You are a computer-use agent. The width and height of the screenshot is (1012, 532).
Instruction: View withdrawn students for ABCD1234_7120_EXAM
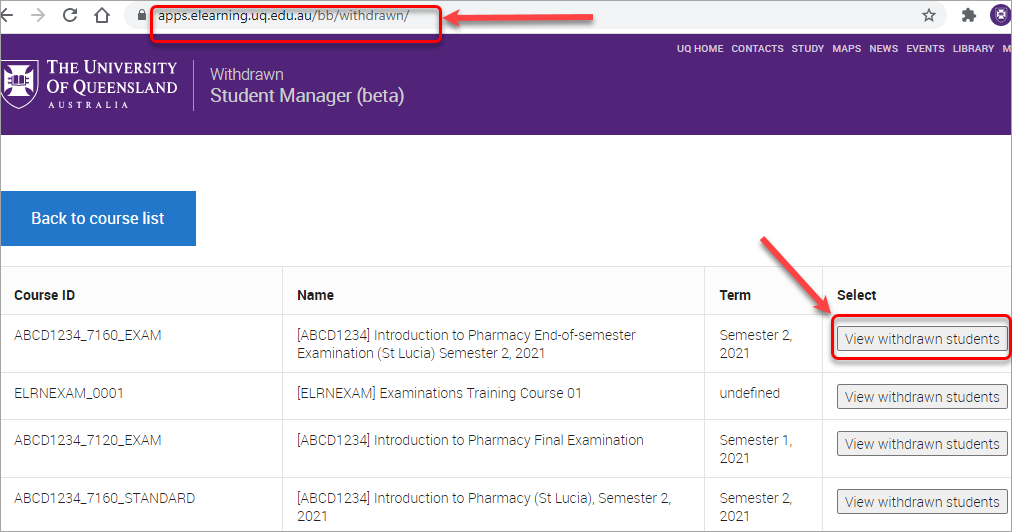pyautogui.click(x=922, y=444)
